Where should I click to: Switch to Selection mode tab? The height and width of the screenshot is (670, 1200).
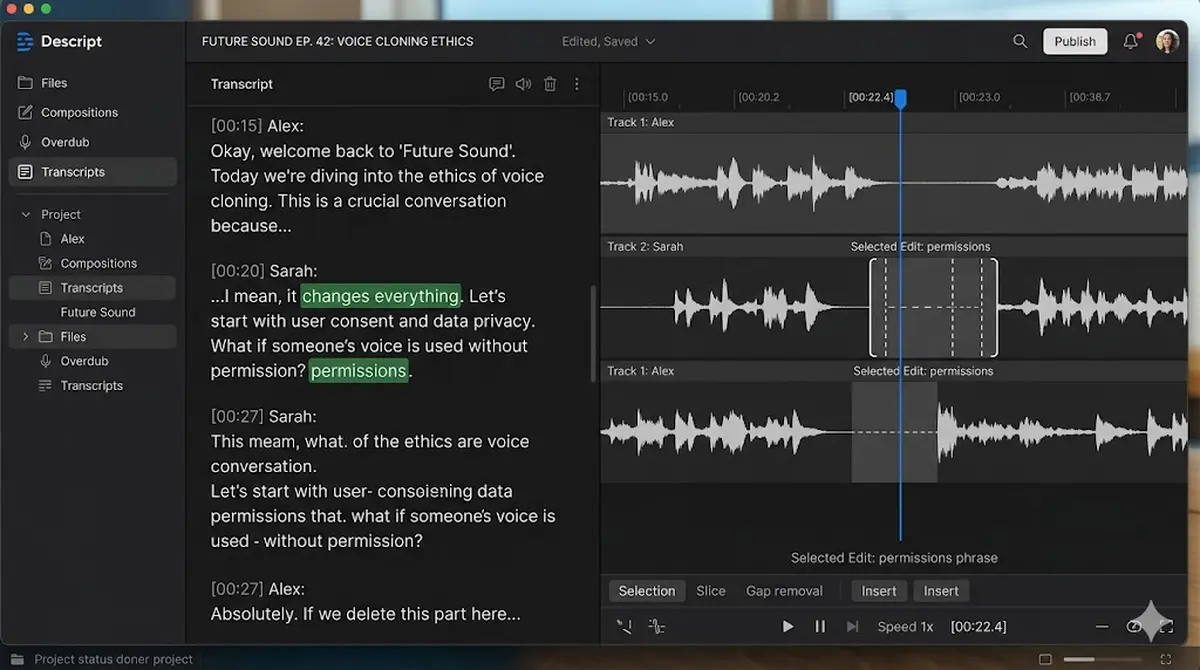647,591
